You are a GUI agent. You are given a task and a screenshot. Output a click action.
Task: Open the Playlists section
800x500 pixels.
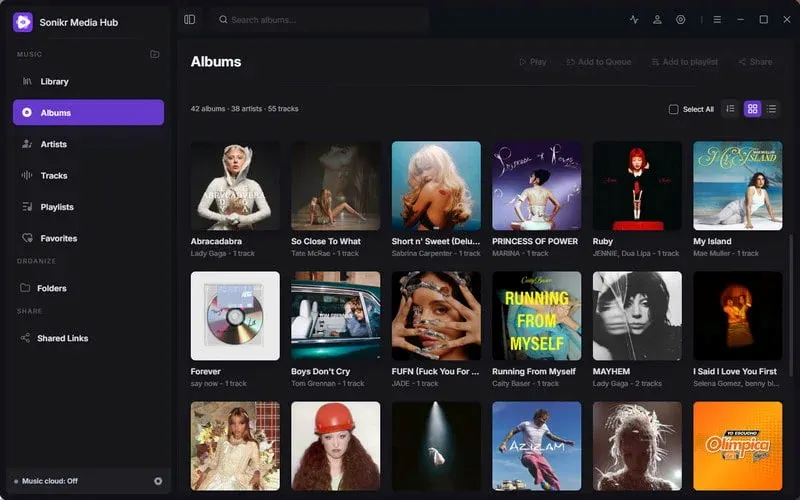coord(88,207)
